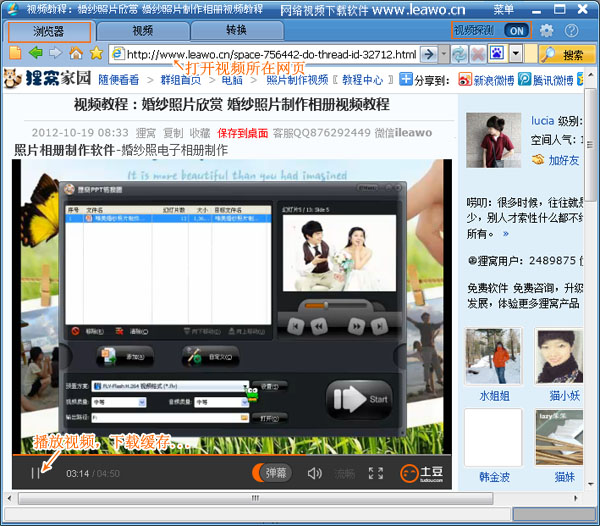Click the 分享到 plus share icon

pyautogui.click(x=406, y=79)
